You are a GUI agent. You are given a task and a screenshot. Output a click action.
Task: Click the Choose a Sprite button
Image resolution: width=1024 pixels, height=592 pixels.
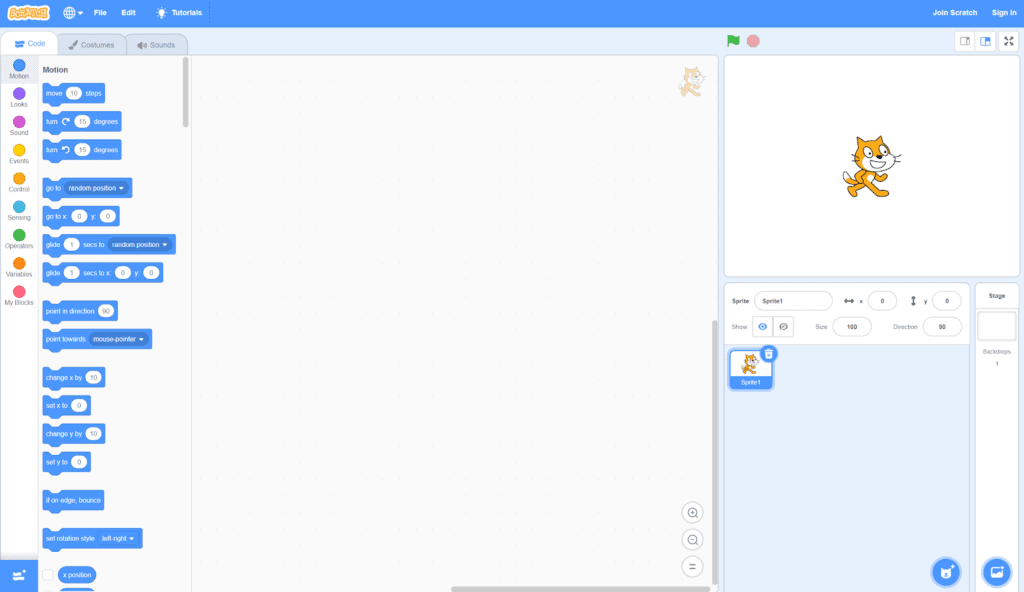pos(946,572)
